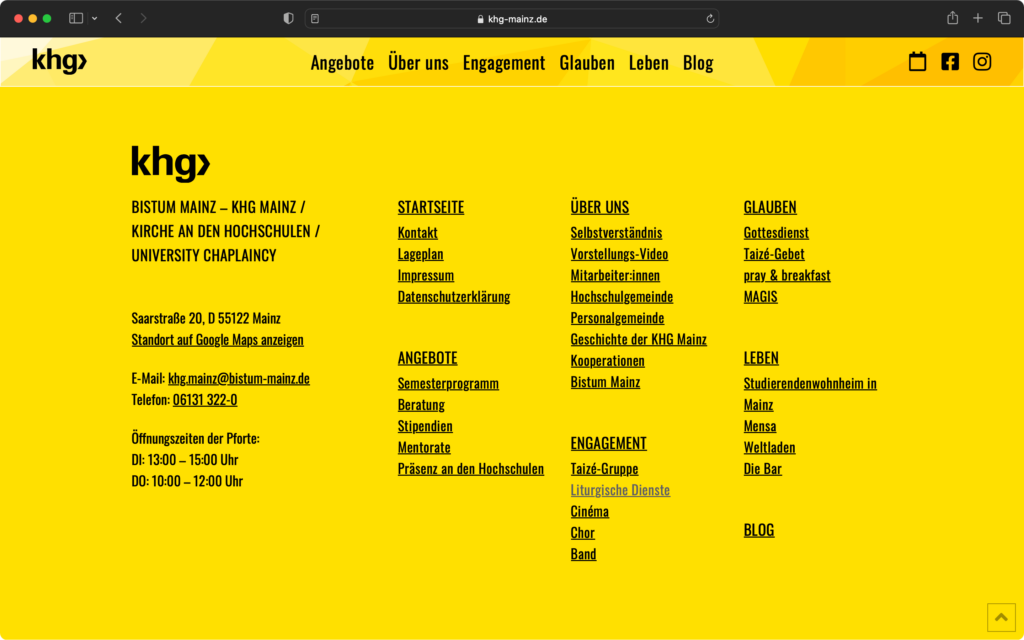Open the Datenschutzerklärung link
Image resolution: width=1024 pixels, height=640 pixels.
click(x=453, y=296)
